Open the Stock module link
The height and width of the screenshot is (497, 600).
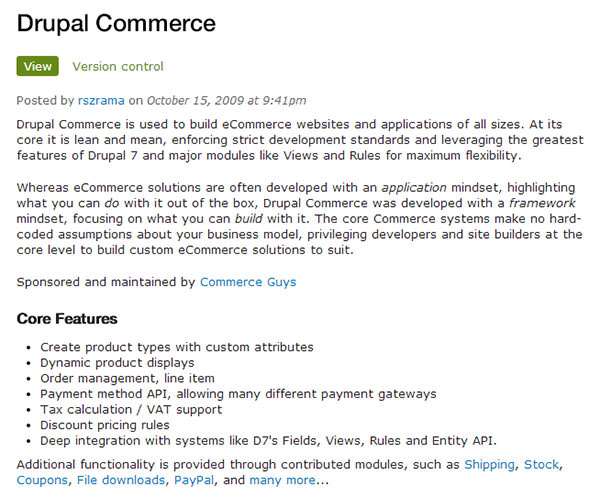point(541,464)
